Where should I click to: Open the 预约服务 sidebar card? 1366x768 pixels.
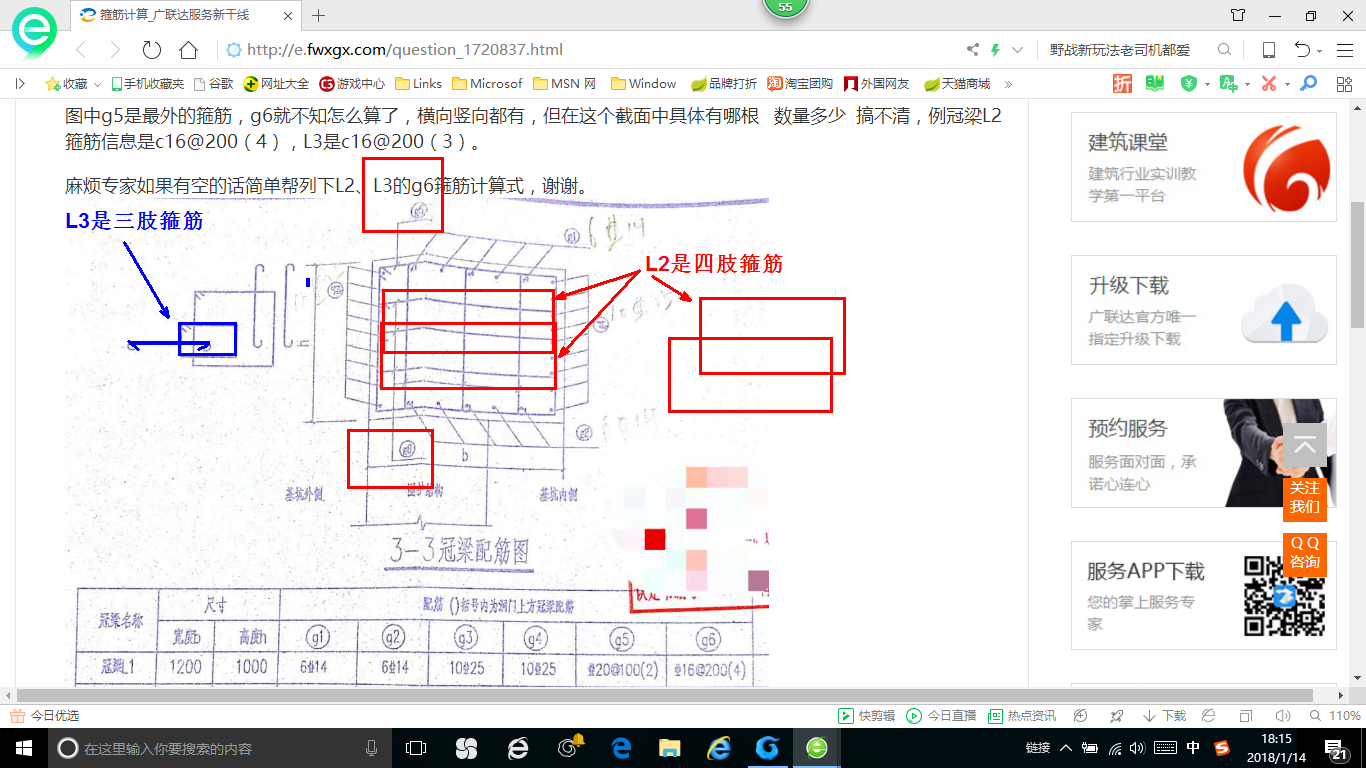pos(1204,453)
